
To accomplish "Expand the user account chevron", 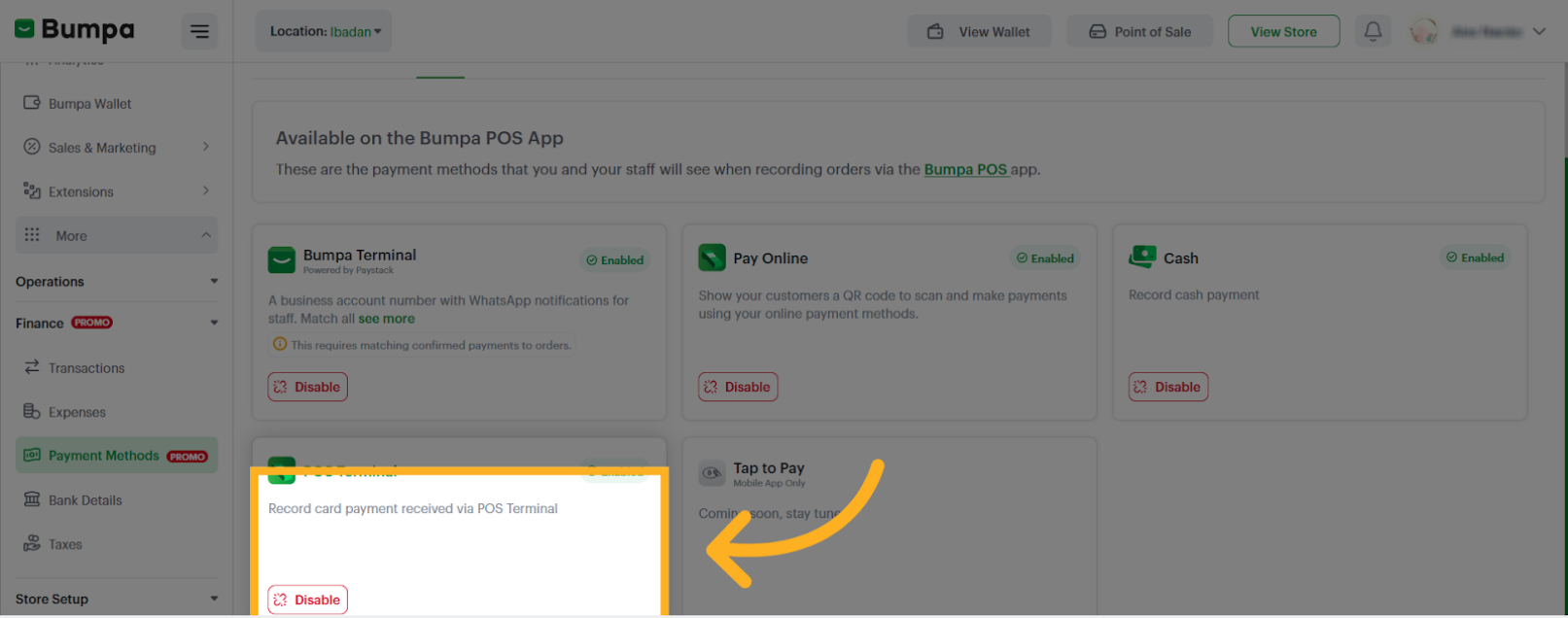I will [x=1539, y=31].
